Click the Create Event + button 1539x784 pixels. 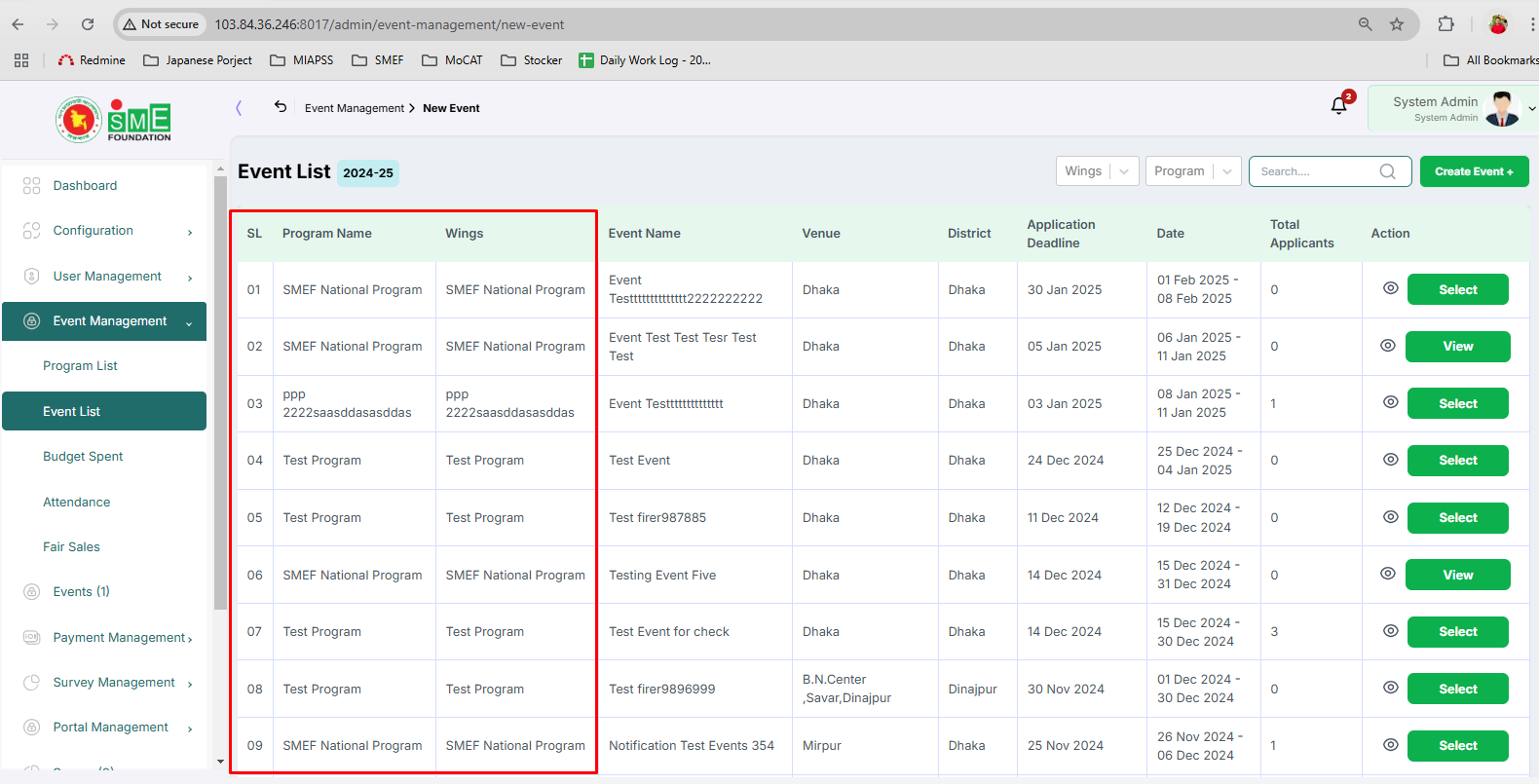[1474, 171]
